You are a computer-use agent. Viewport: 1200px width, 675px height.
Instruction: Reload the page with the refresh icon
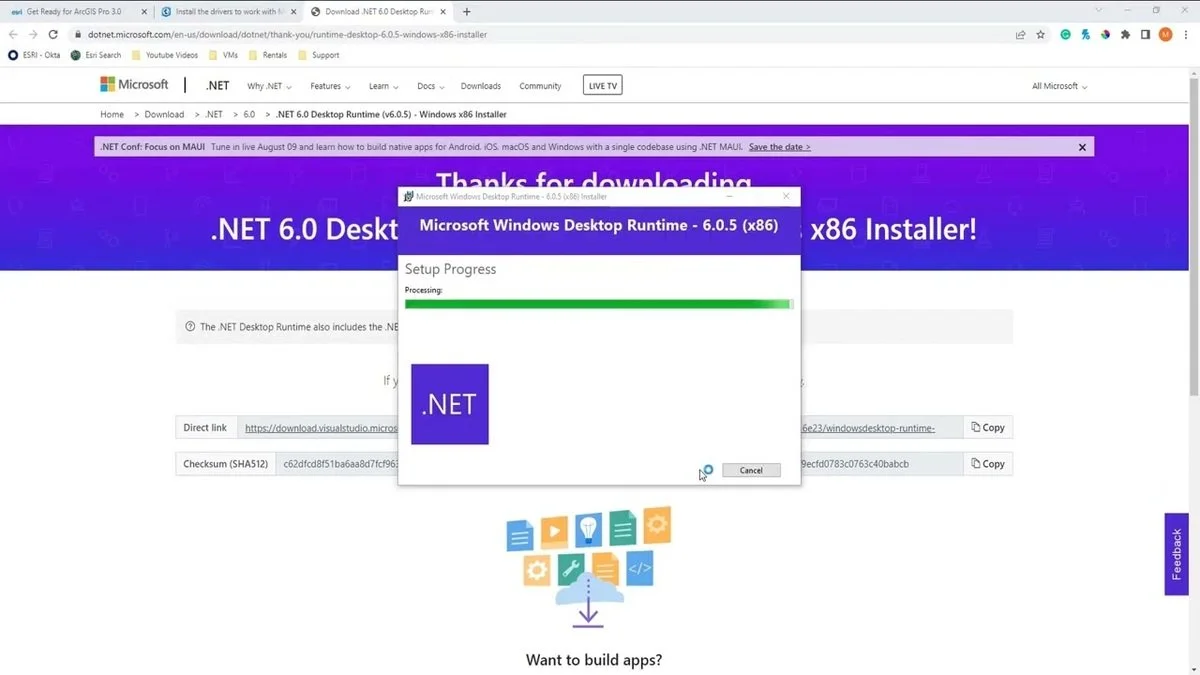(53, 34)
